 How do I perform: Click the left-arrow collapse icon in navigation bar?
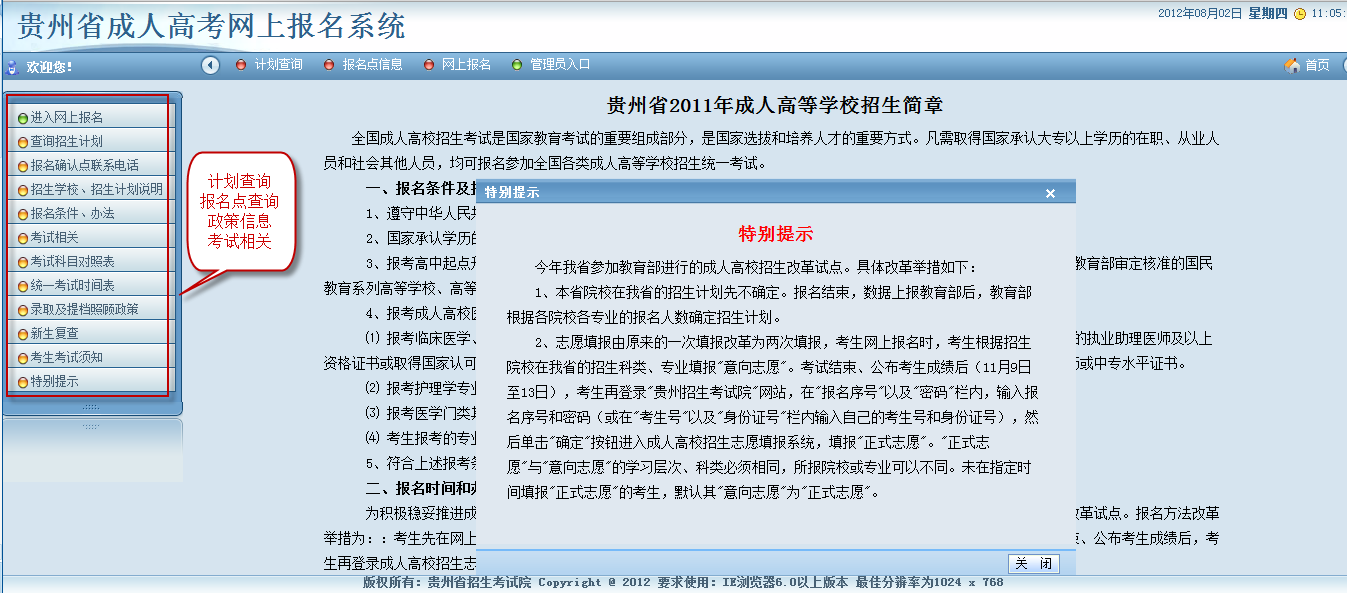pos(210,65)
